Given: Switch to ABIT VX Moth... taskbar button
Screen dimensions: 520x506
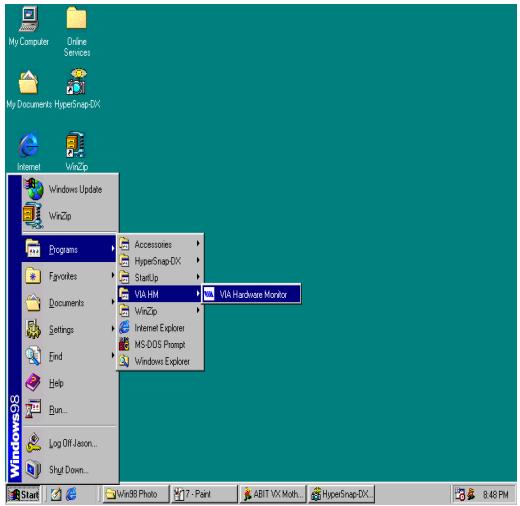Looking at the screenshot, I should click(x=273, y=494).
